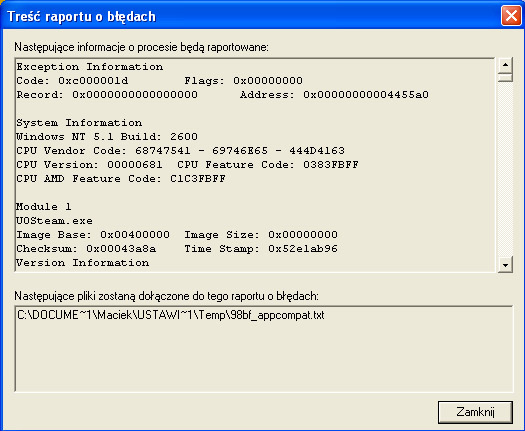Click the Address value 0x00000000004455a0
Screen dimensions: 525x431
366,95
